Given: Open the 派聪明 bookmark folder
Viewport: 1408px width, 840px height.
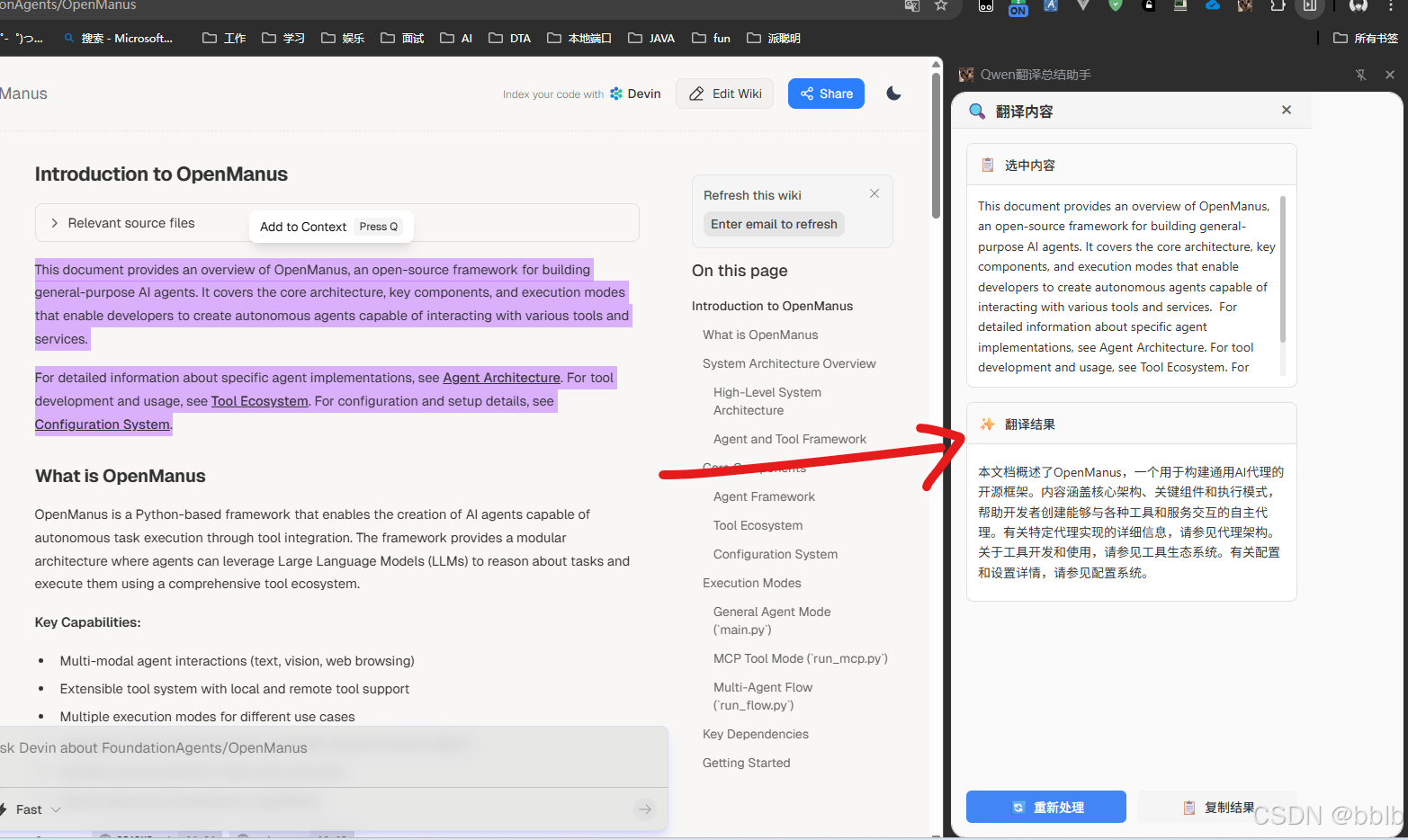Looking at the screenshot, I should point(774,38).
